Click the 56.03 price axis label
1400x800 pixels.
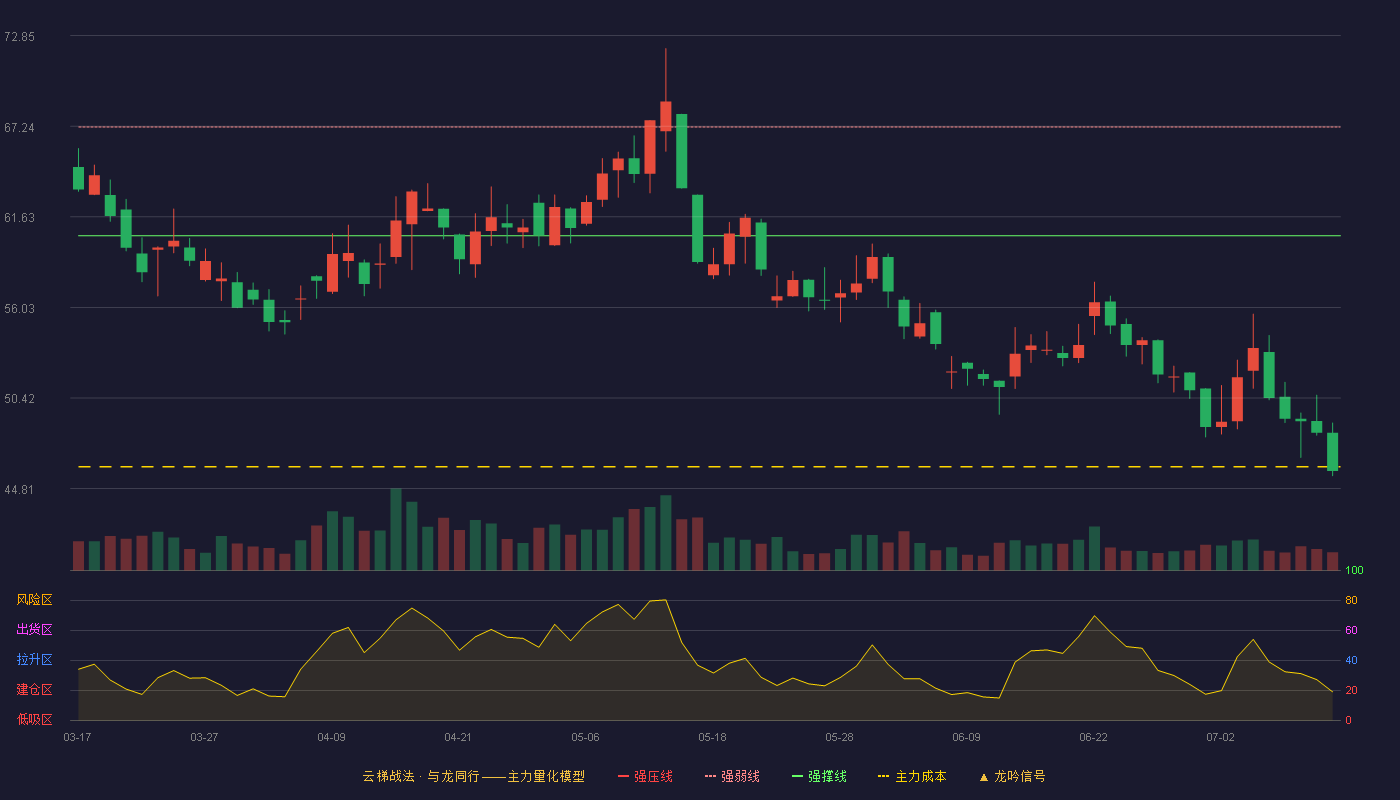[19, 309]
